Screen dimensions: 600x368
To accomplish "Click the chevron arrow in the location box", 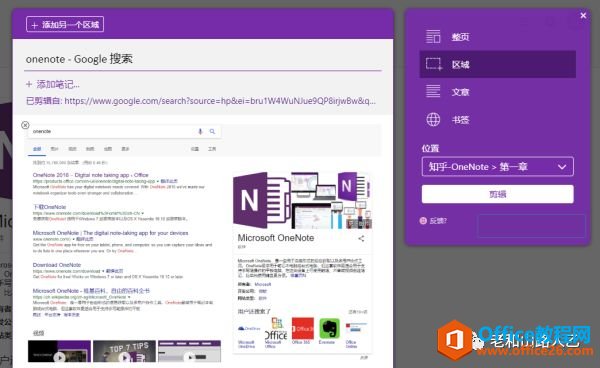I will point(562,167).
